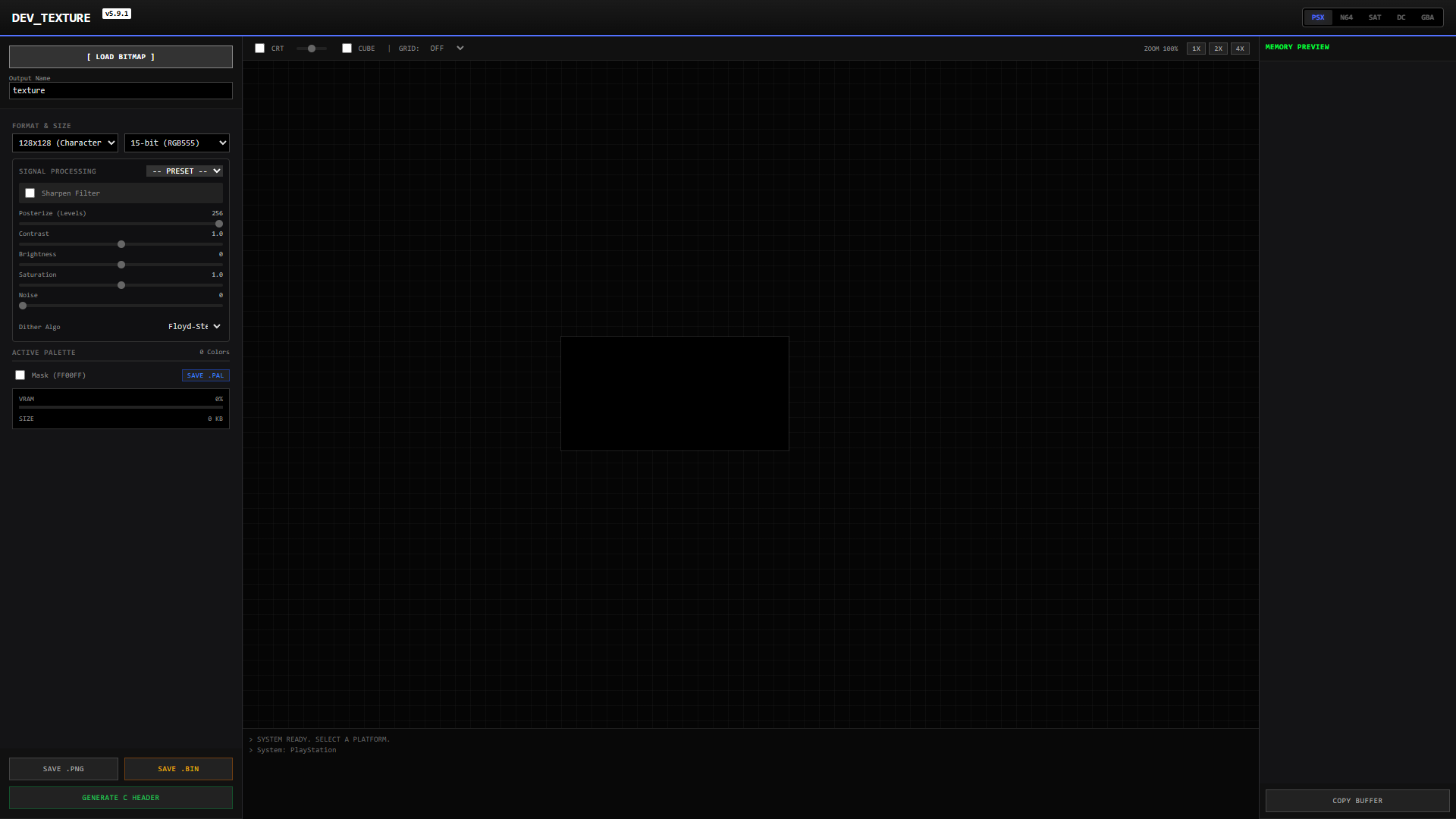Click the SAVE .PAL button
This screenshot has width=1456, height=819.
pos(206,375)
